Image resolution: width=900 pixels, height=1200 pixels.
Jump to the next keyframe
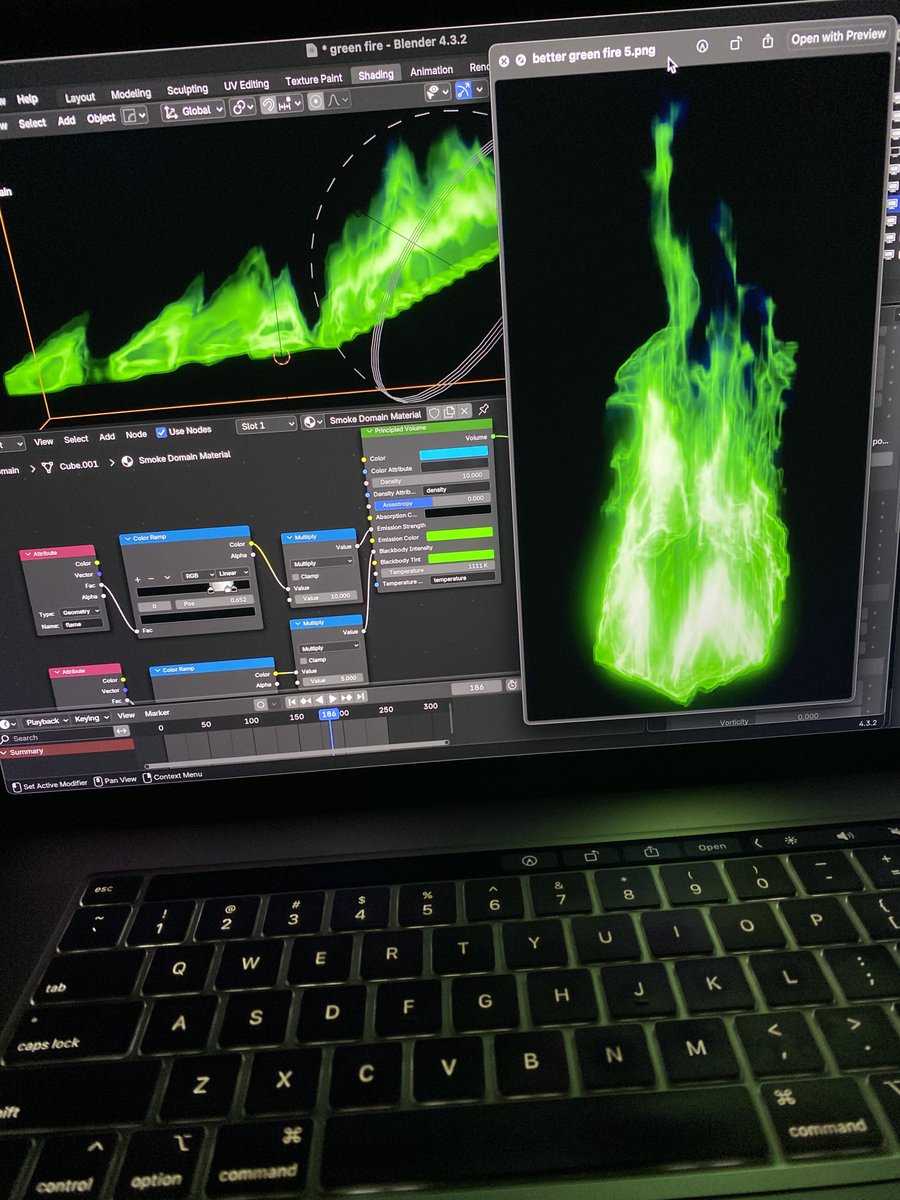[347, 697]
